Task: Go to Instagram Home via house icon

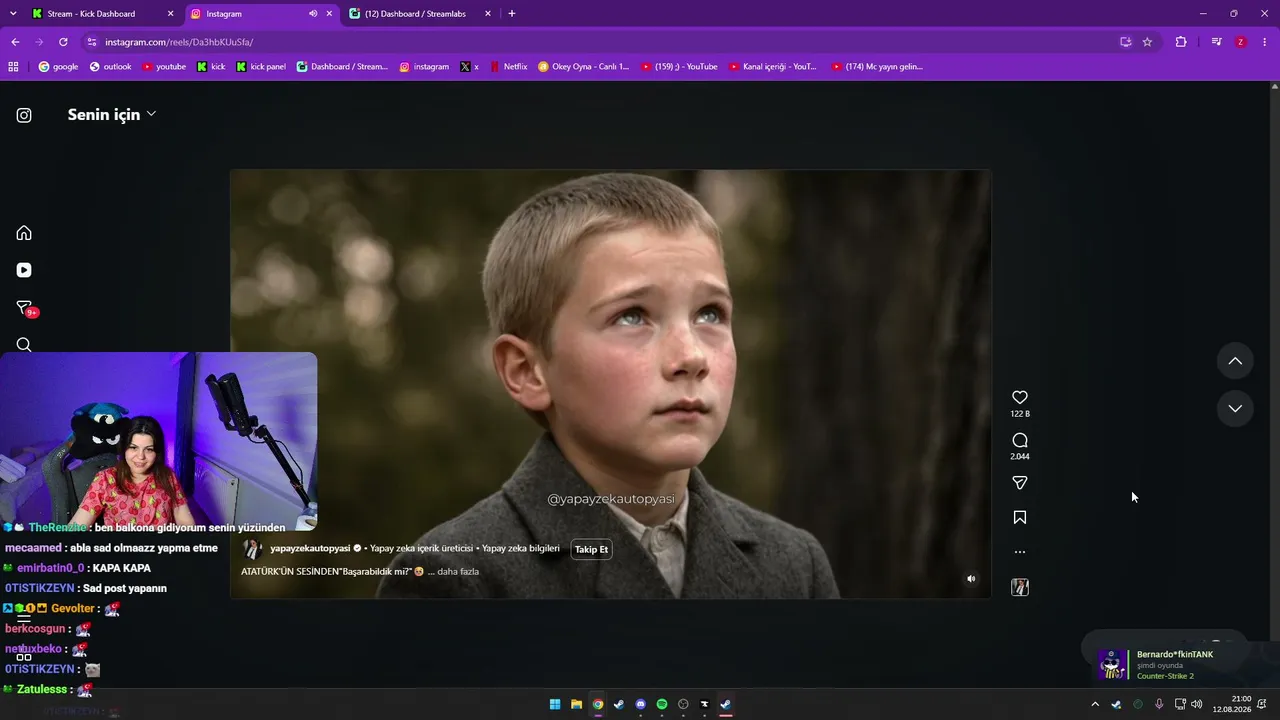Action: 24,233
